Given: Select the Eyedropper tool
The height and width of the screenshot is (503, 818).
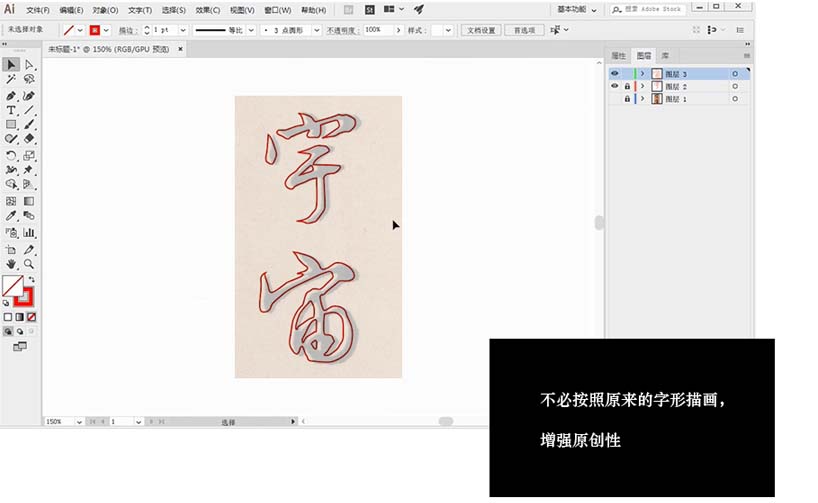Looking at the screenshot, I should pos(11,215).
